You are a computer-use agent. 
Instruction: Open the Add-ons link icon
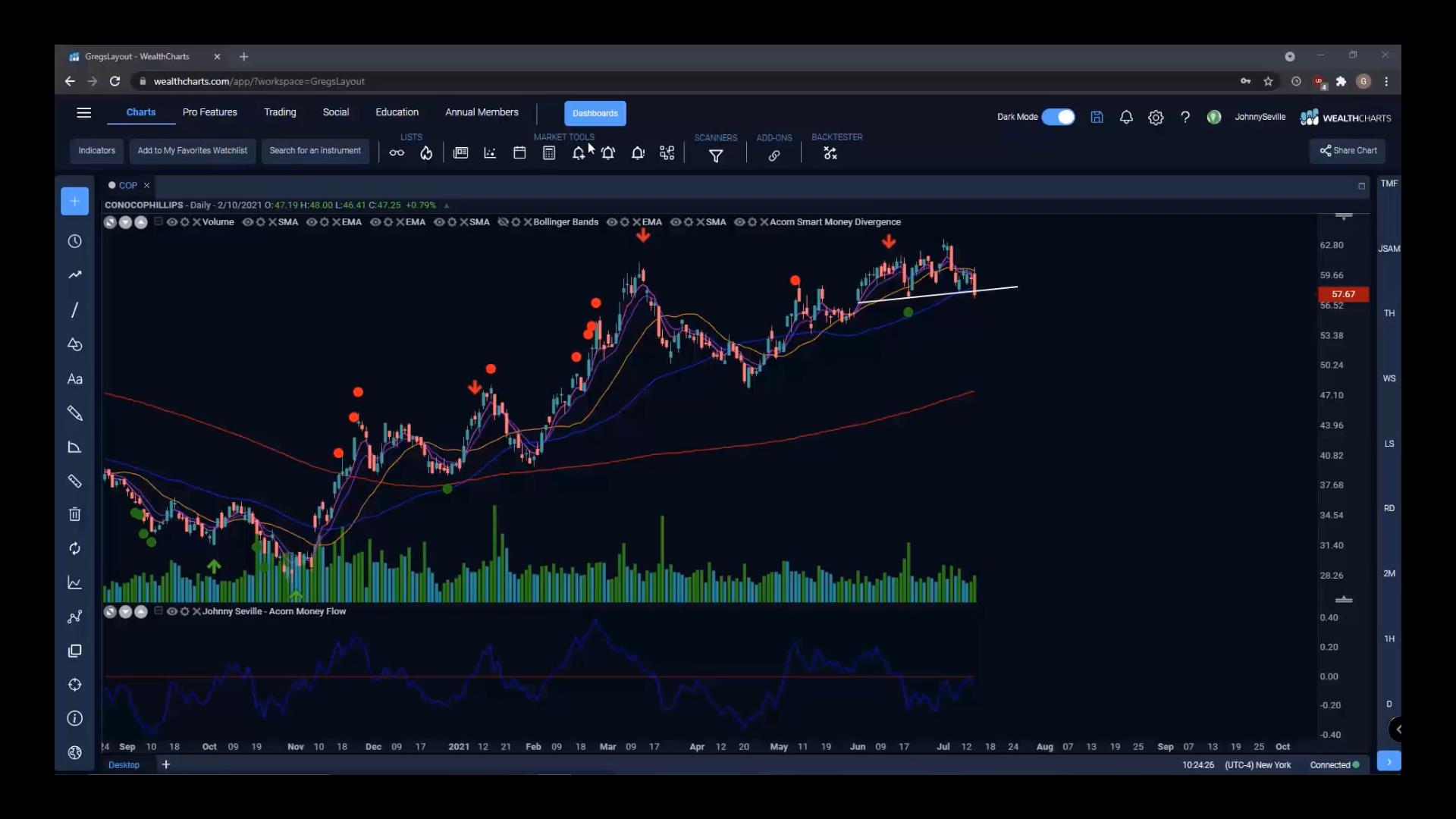pyautogui.click(x=774, y=155)
